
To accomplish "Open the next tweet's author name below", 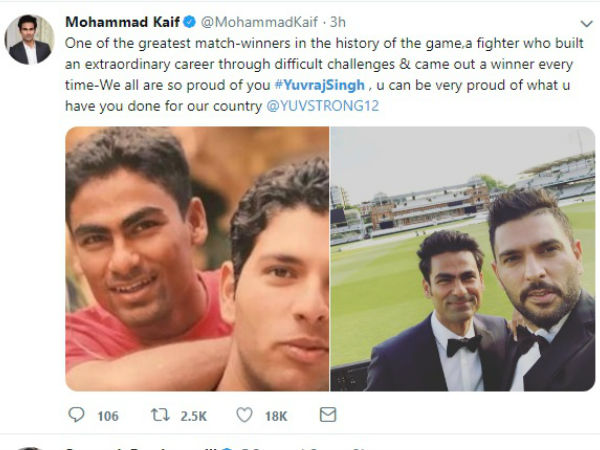I will point(130,446).
